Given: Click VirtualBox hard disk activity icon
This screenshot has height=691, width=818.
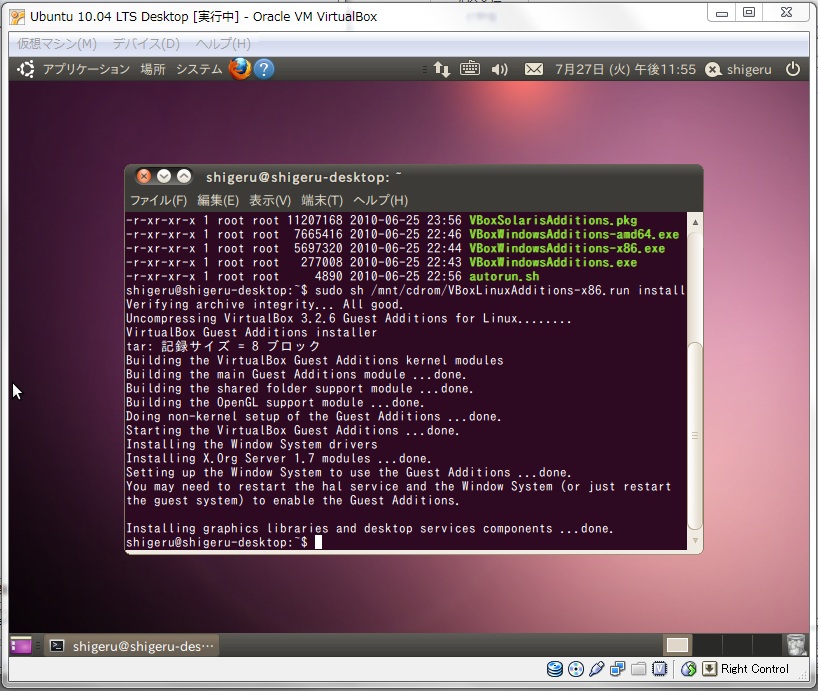Looking at the screenshot, I should coord(555,669).
